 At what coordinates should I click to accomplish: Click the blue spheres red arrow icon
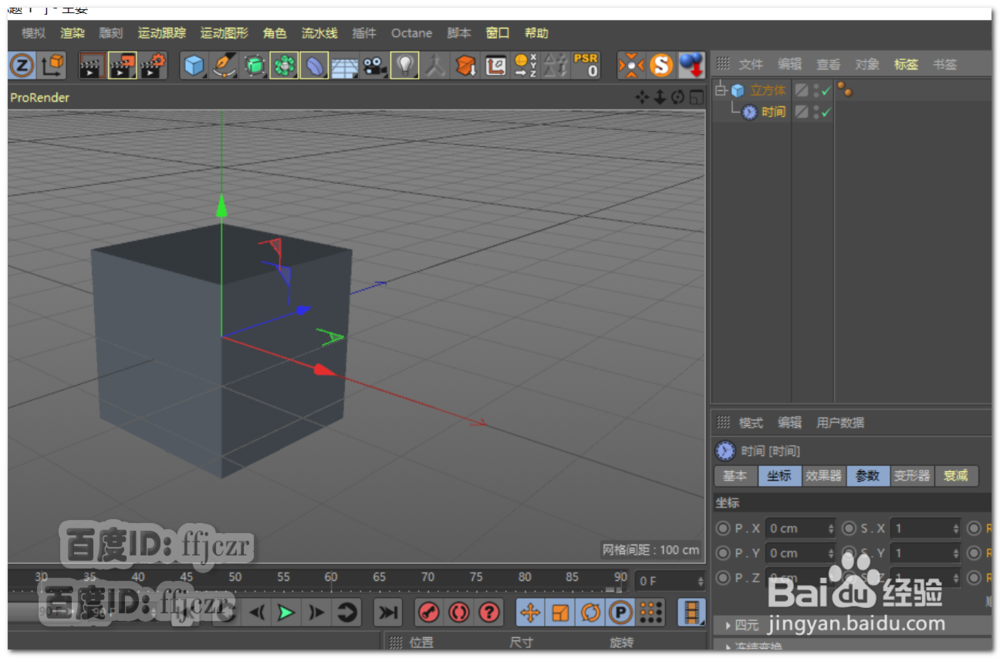(691, 65)
